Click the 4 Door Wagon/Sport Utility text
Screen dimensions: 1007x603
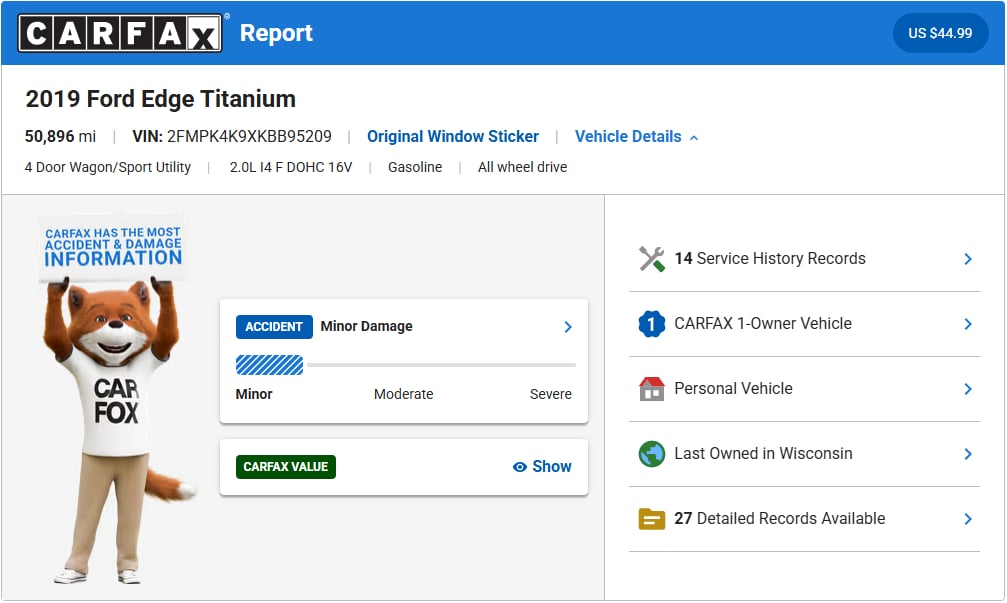(108, 167)
